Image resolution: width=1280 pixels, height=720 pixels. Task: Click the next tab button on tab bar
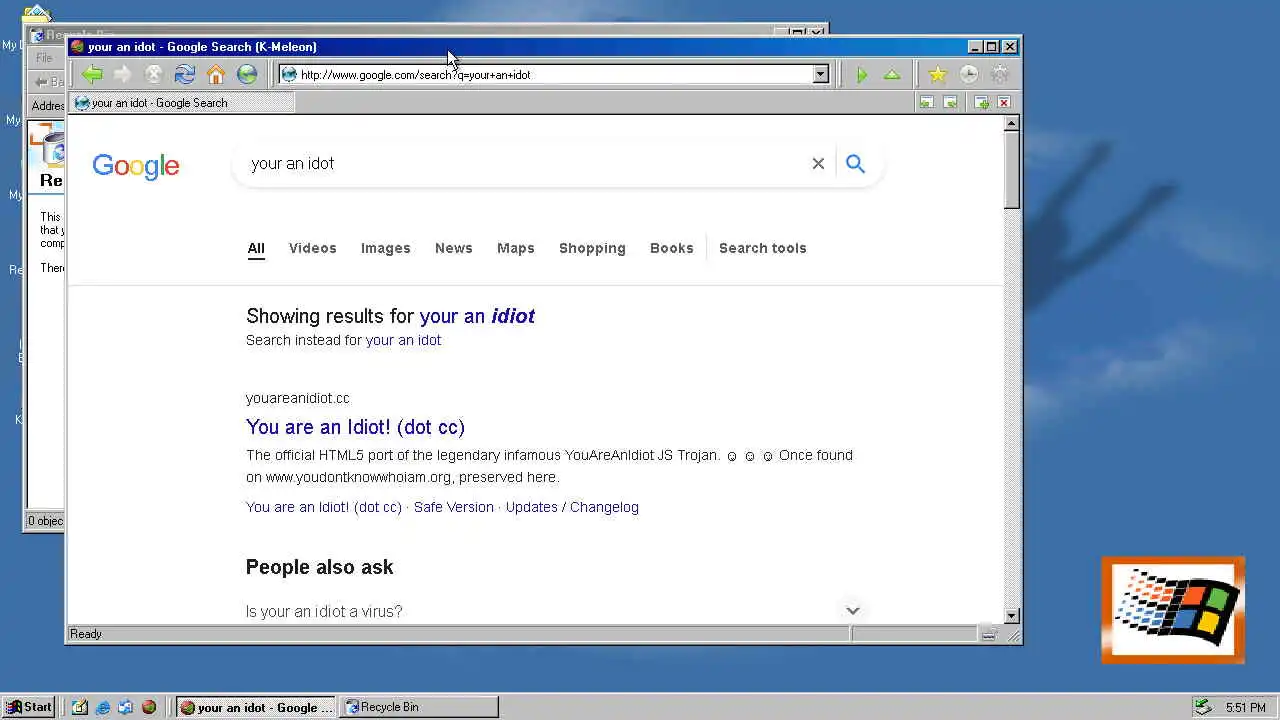click(950, 102)
